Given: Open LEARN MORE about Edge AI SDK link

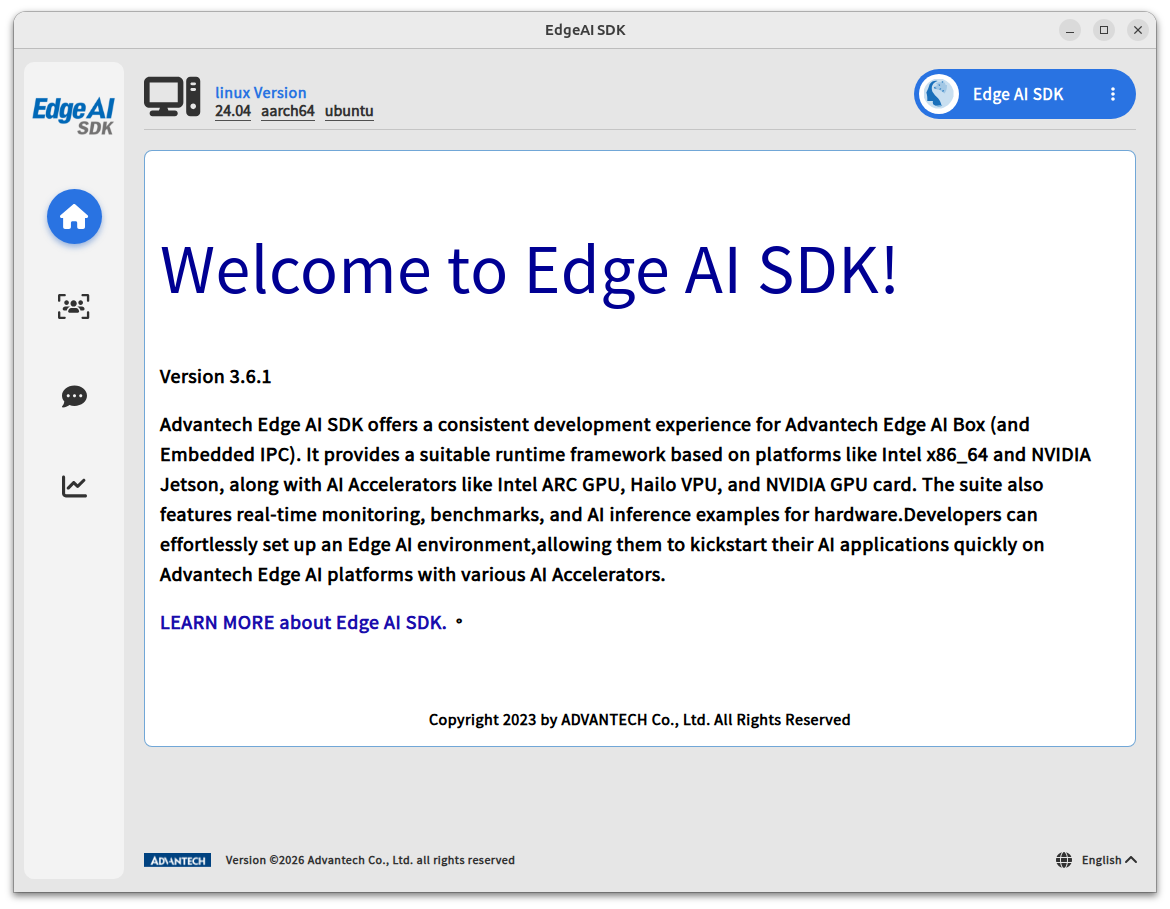Looking at the screenshot, I should pyautogui.click(x=303, y=622).
